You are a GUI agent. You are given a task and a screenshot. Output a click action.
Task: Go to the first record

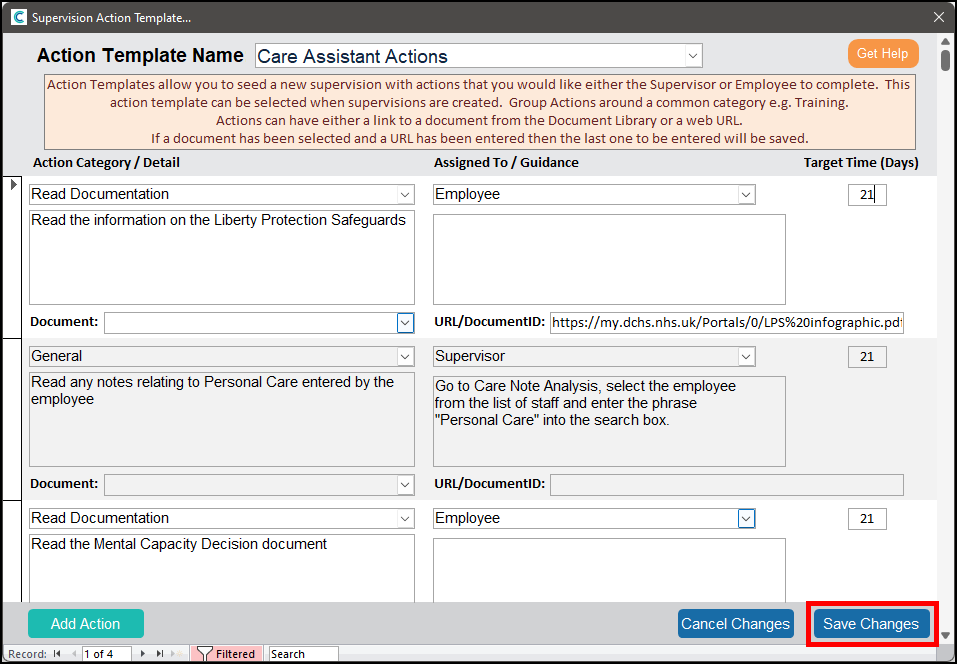pyautogui.click(x=57, y=654)
